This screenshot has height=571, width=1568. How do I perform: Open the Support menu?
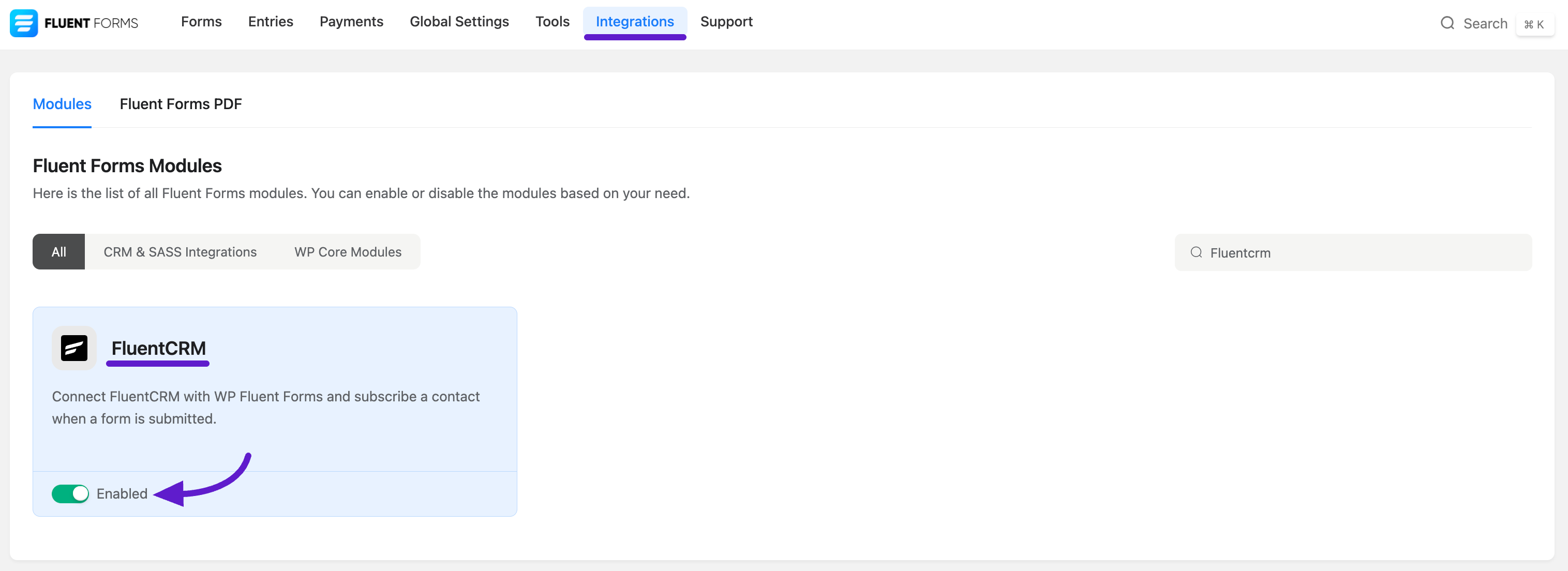(x=726, y=22)
